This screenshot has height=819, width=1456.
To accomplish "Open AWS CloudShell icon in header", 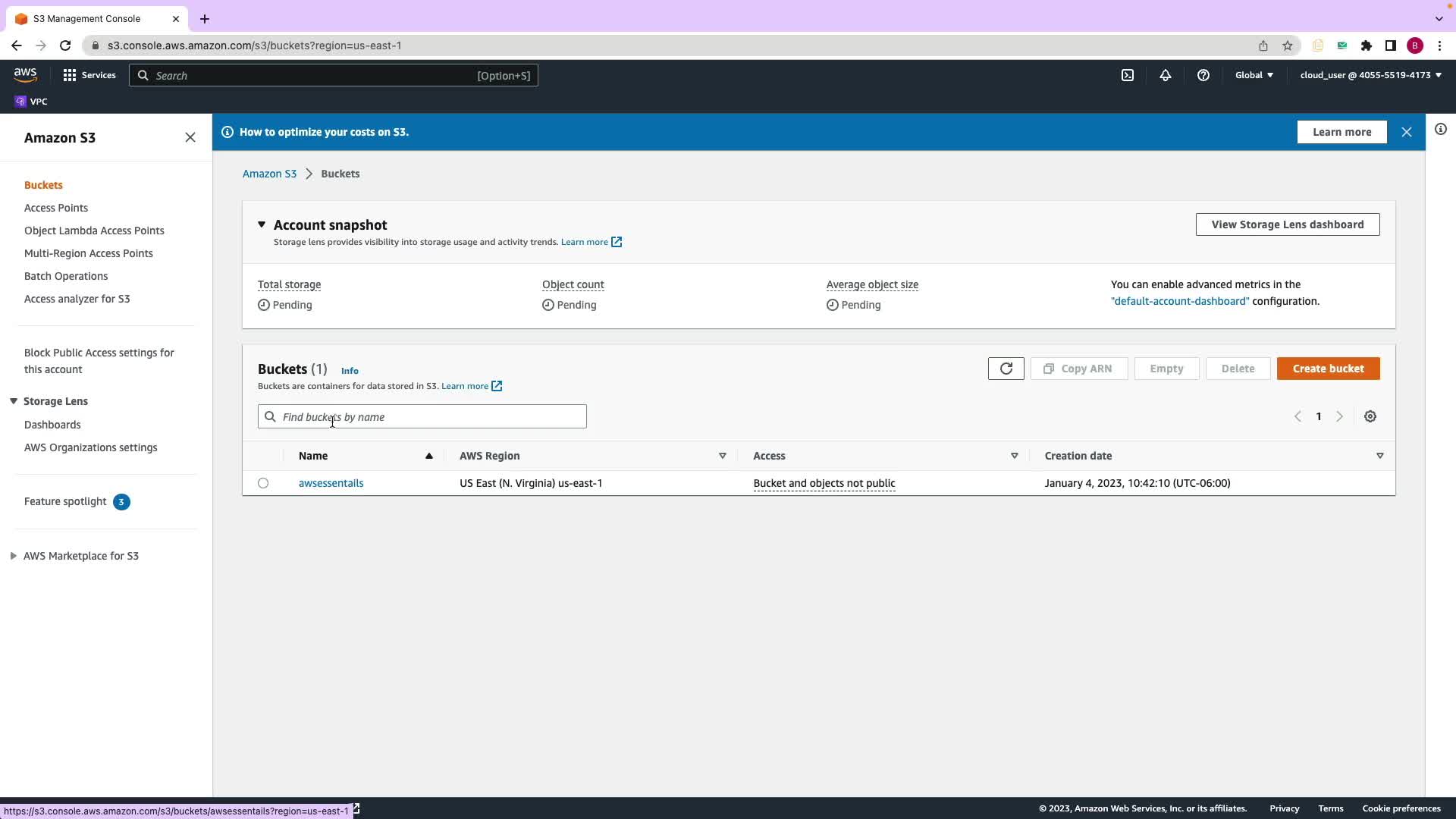I will pos(1128,75).
